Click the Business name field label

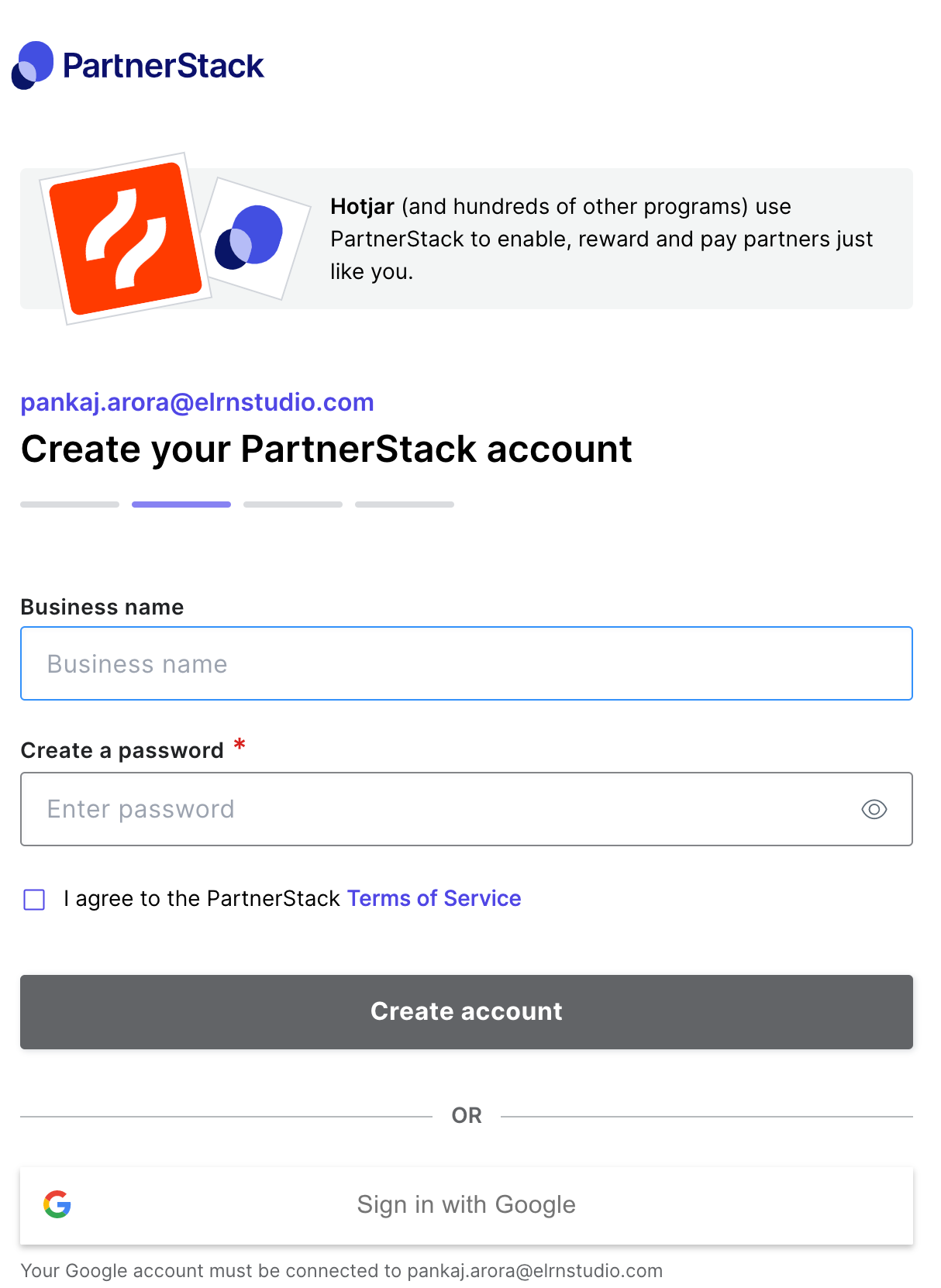(x=102, y=607)
